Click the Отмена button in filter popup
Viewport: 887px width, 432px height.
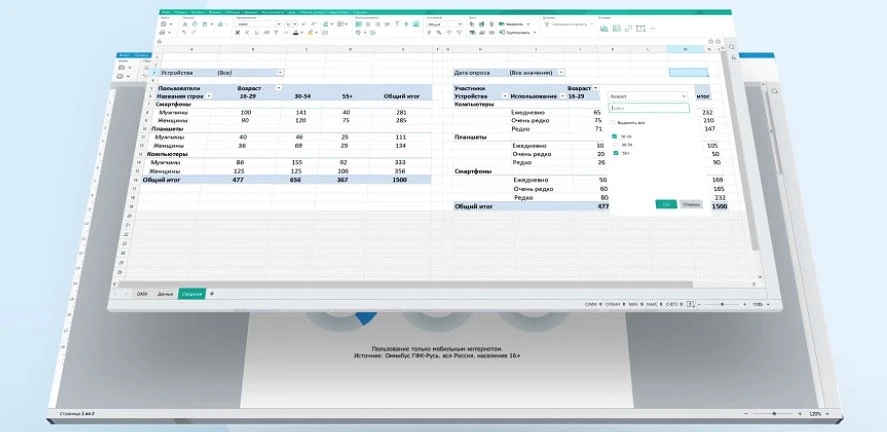691,204
